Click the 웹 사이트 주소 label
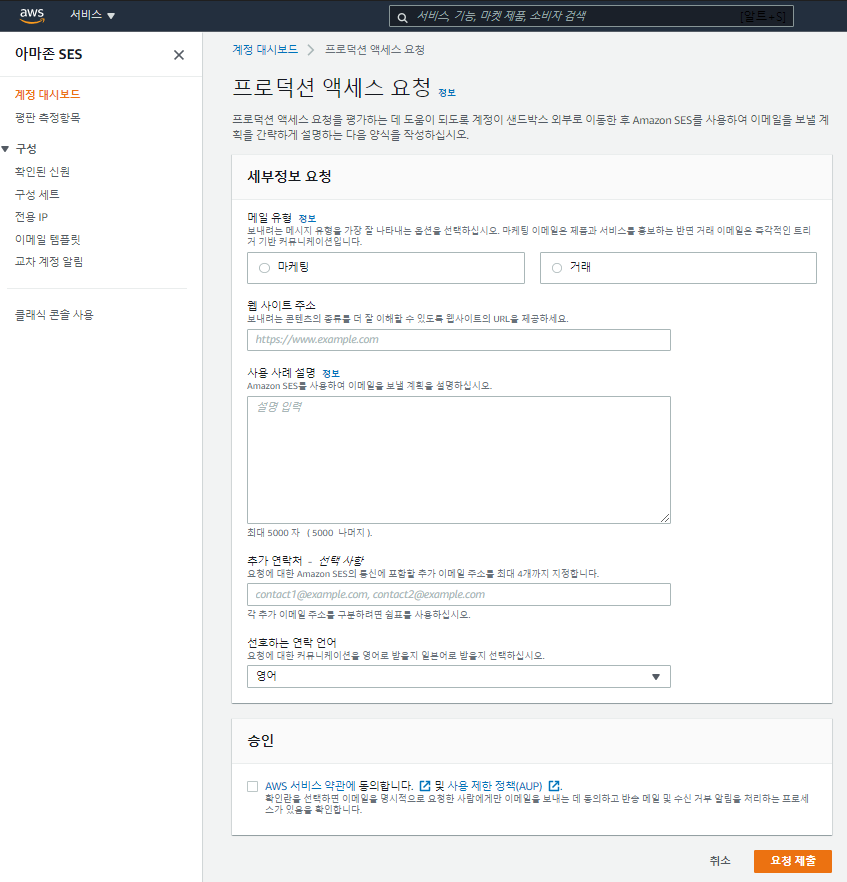Image resolution: width=847 pixels, height=882 pixels. pos(281,305)
